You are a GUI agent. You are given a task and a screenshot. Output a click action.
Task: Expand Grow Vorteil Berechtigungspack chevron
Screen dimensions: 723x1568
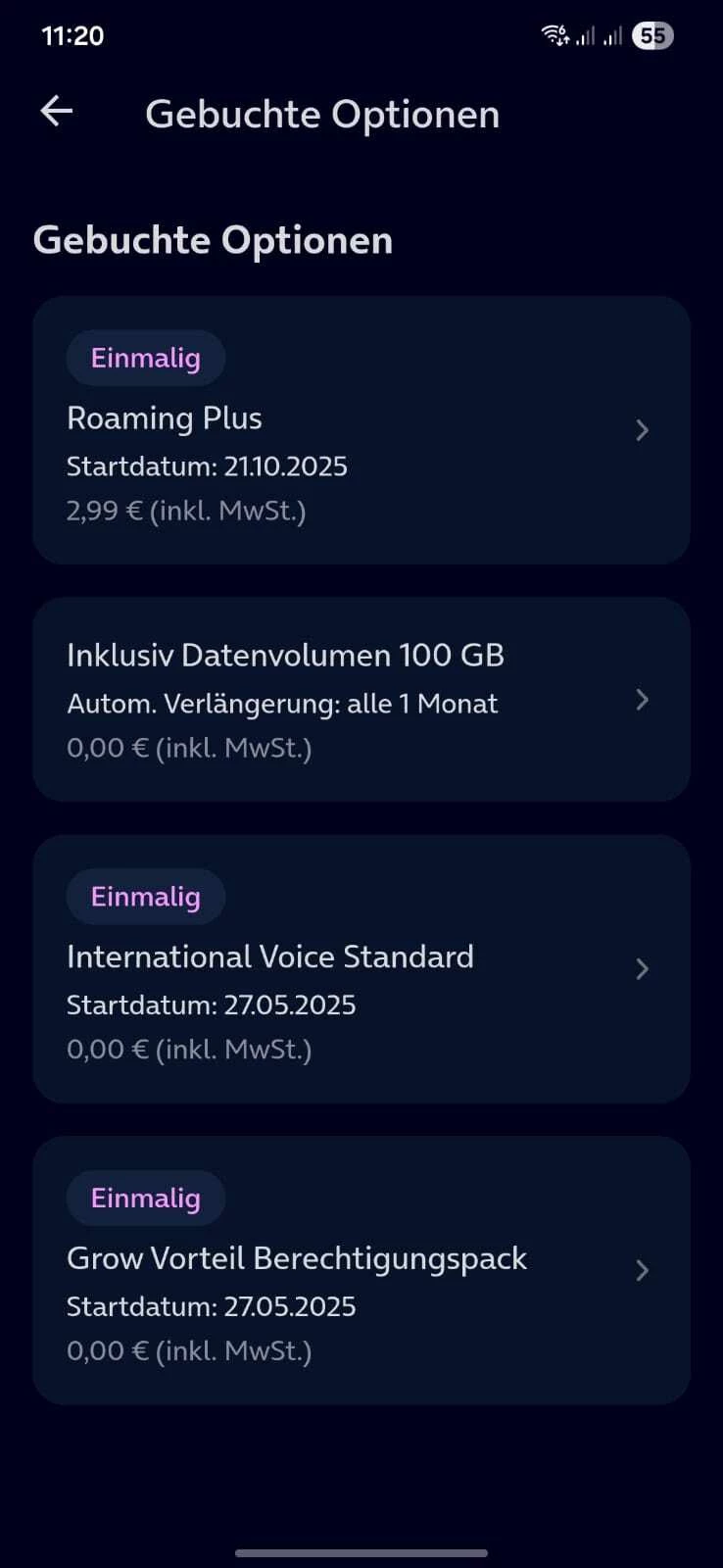pos(642,1271)
